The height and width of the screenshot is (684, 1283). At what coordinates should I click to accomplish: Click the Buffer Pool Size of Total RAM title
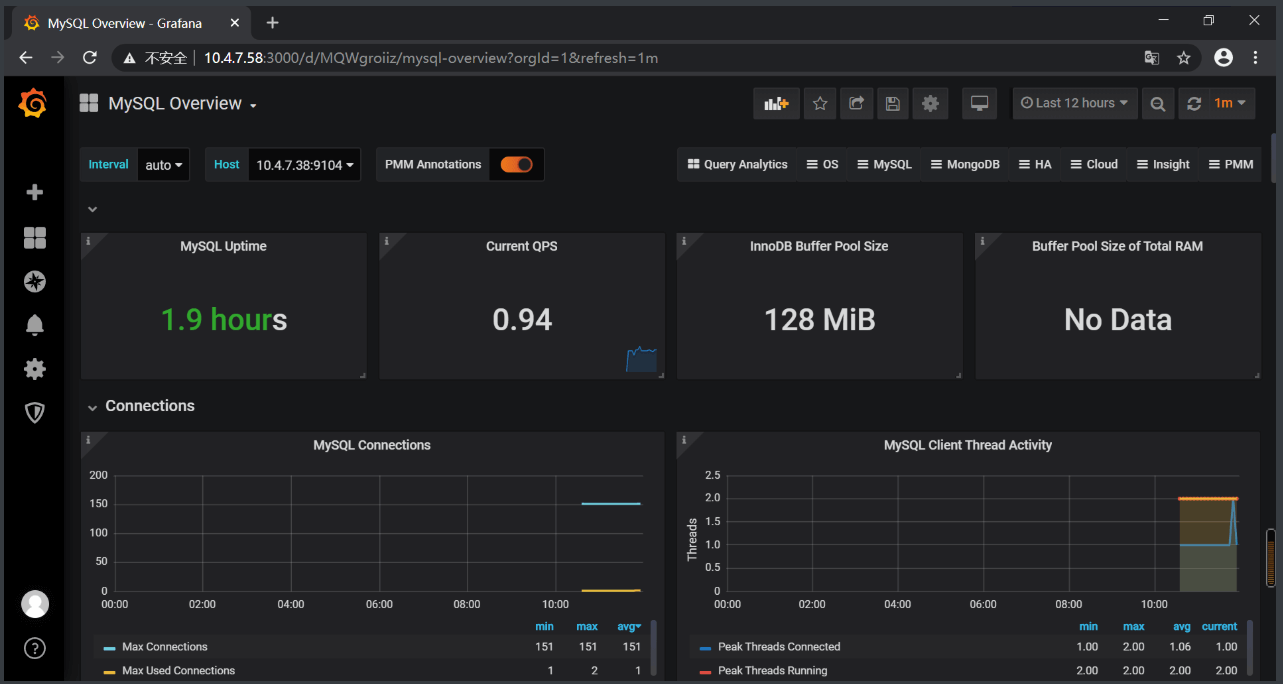pyautogui.click(x=1117, y=246)
